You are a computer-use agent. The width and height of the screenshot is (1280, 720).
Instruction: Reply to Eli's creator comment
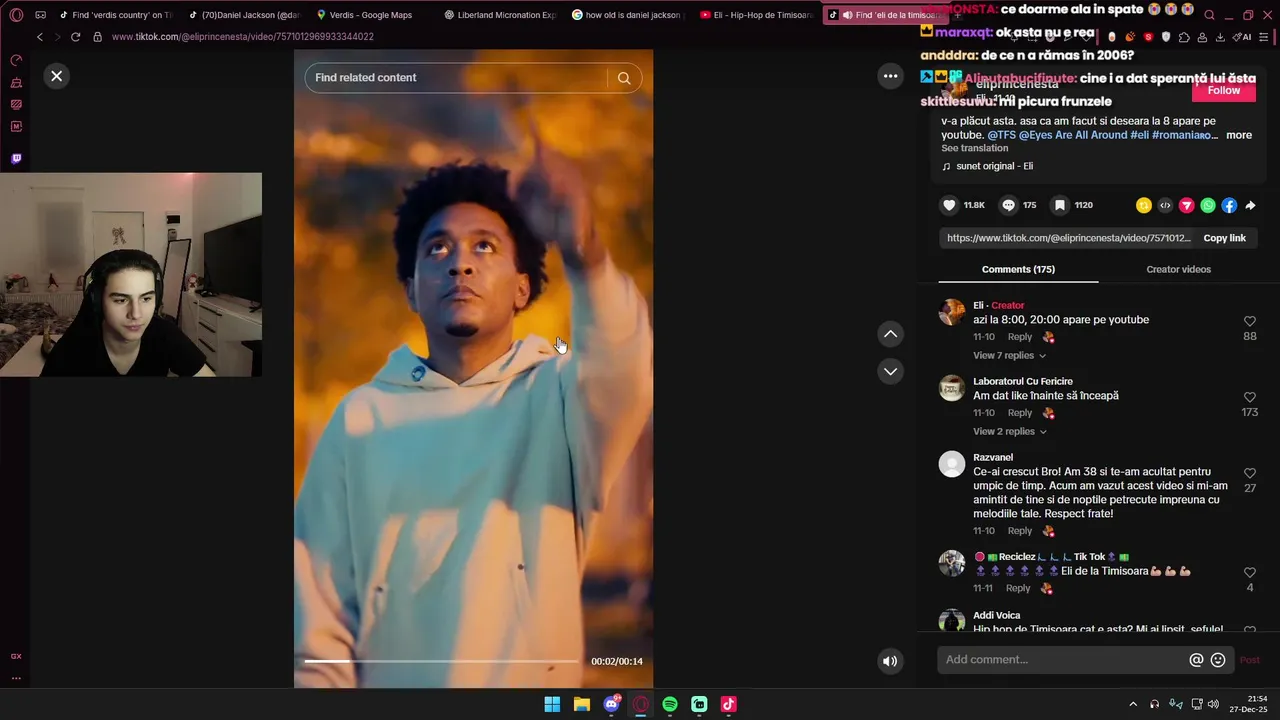1019,337
